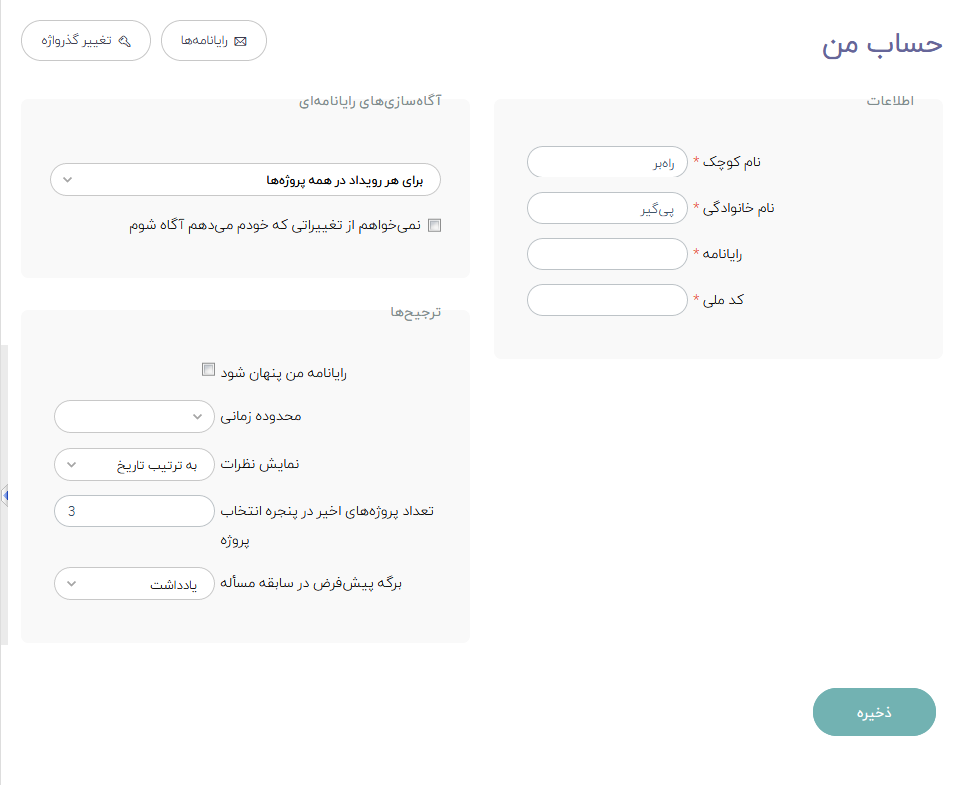Open the نمایش نظرات dropdown
Screen dimensions: 963x785
[x=134, y=464]
